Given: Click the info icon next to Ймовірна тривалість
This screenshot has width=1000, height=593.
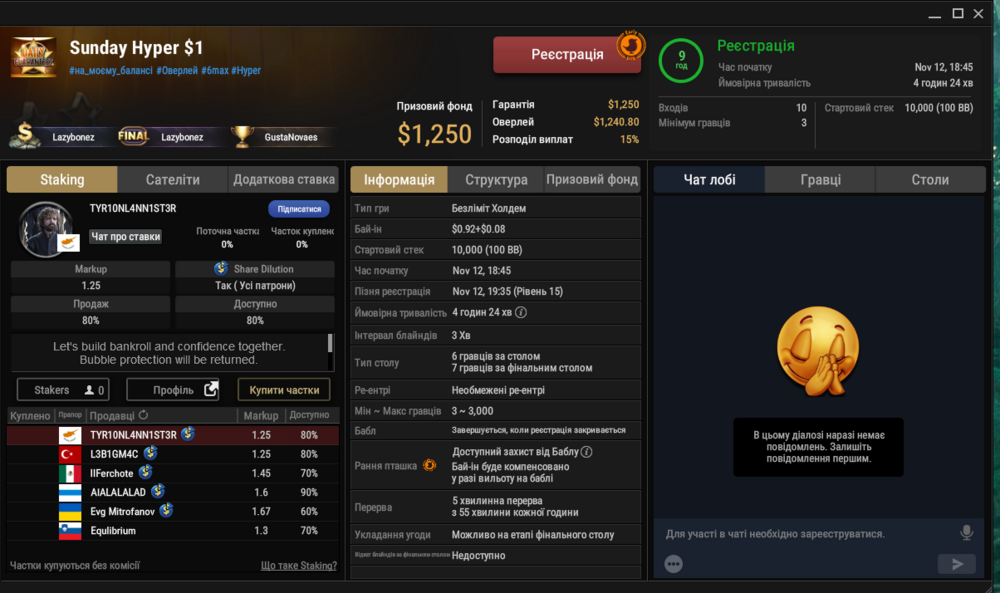Looking at the screenshot, I should (x=521, y=312).
